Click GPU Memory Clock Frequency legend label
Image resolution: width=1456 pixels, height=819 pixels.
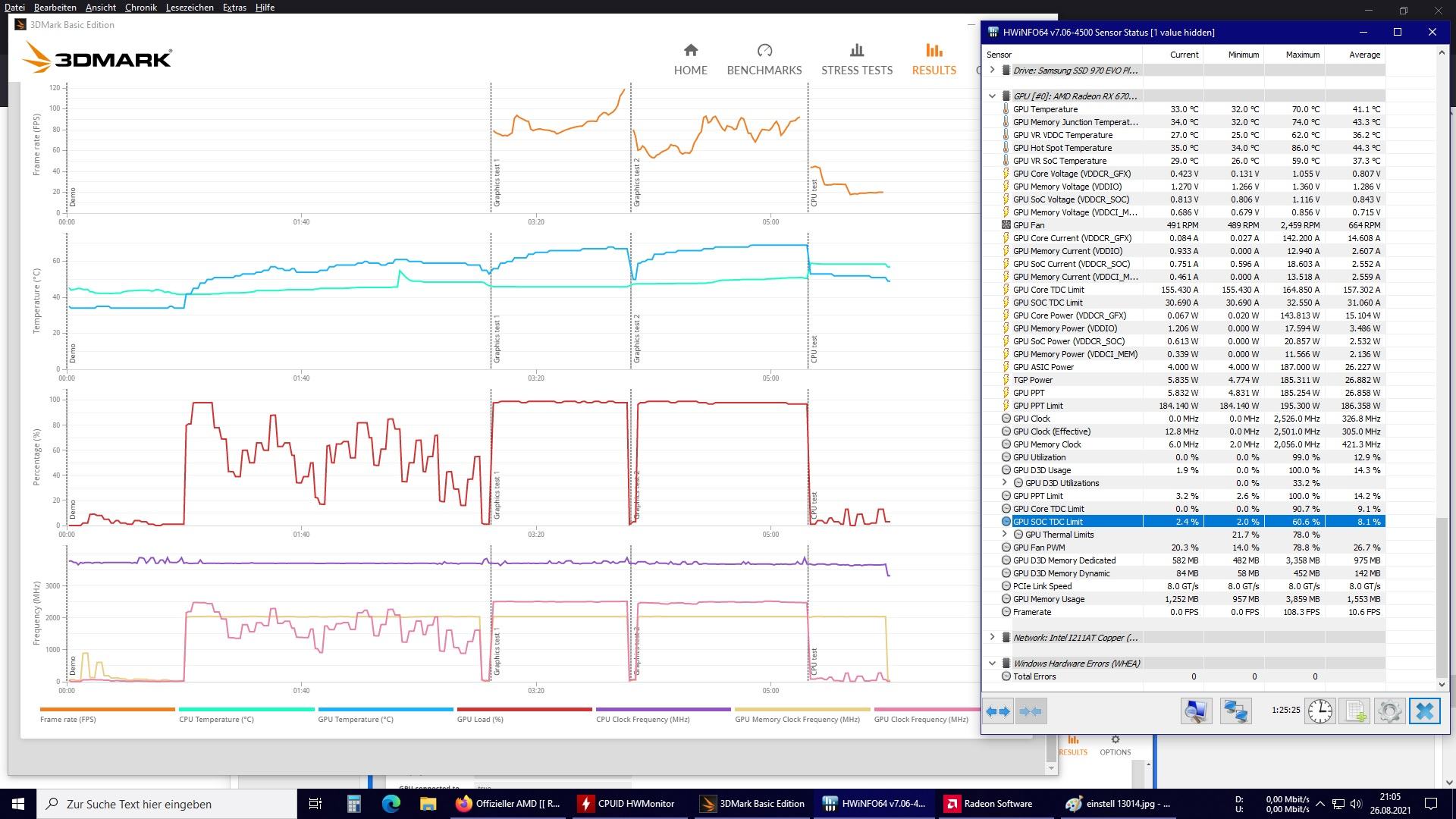pos(797,720)
